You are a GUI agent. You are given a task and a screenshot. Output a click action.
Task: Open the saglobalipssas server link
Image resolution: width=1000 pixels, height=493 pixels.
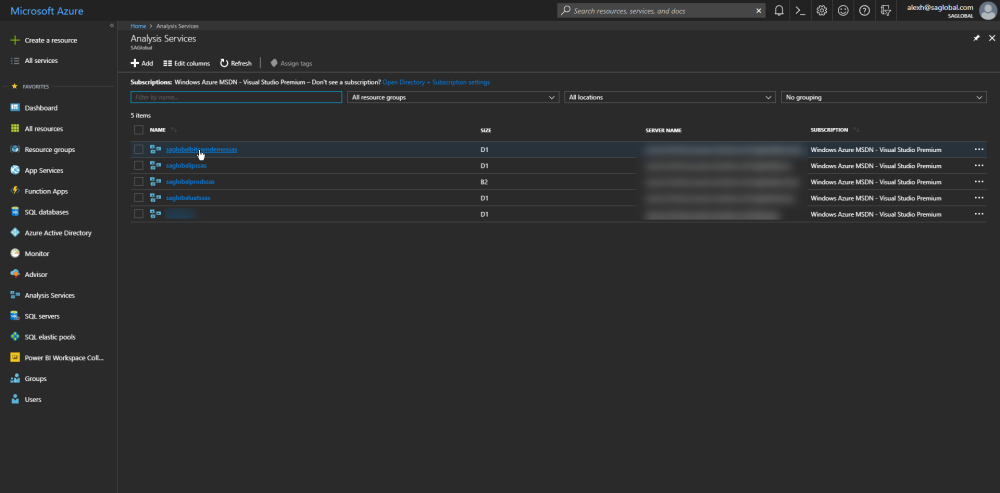pyautogui.click(x=186, y=166)
